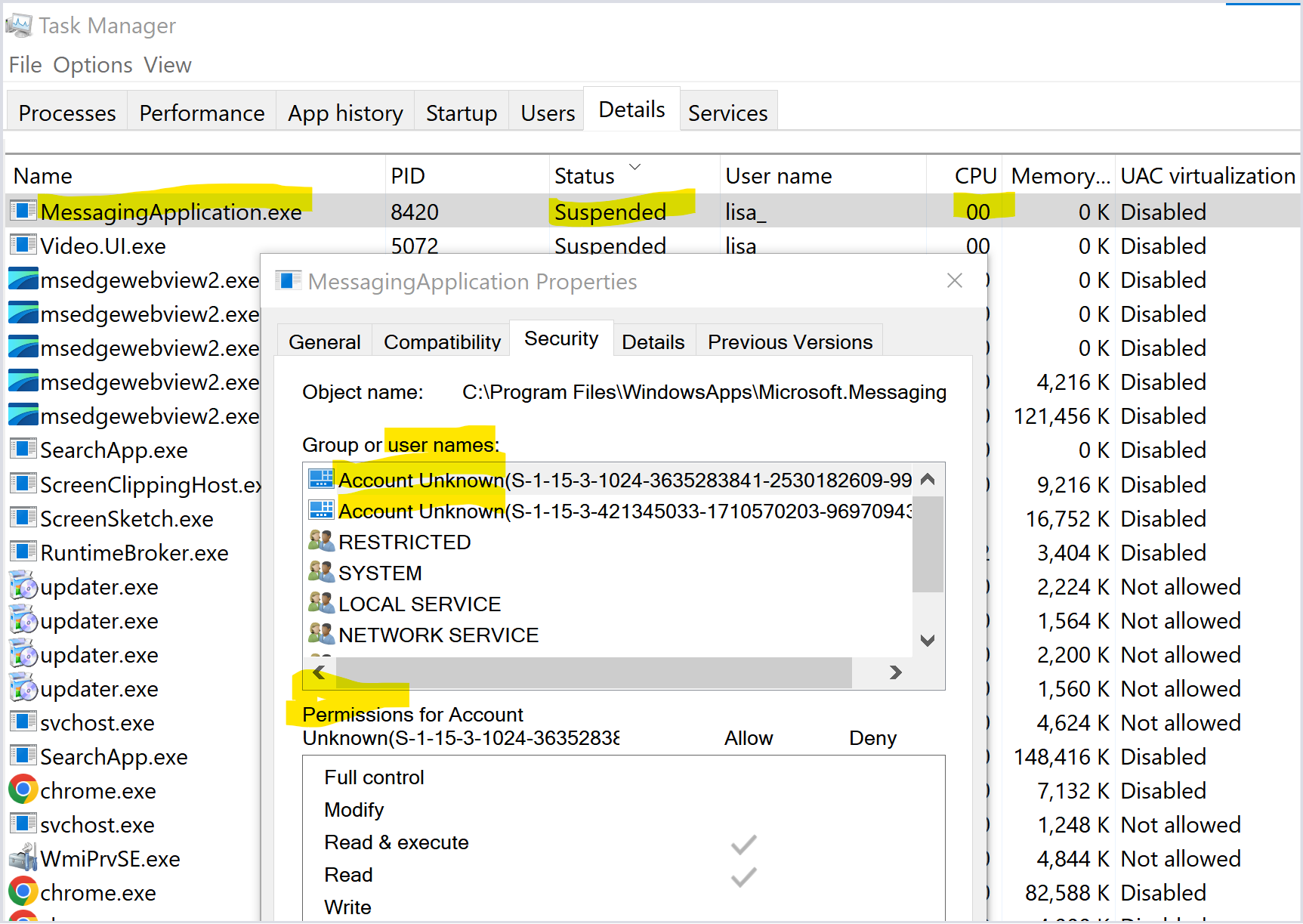Close the MessagingApplication Properties dialog
Screen dimensions: 1303x924
coord(955,280)
